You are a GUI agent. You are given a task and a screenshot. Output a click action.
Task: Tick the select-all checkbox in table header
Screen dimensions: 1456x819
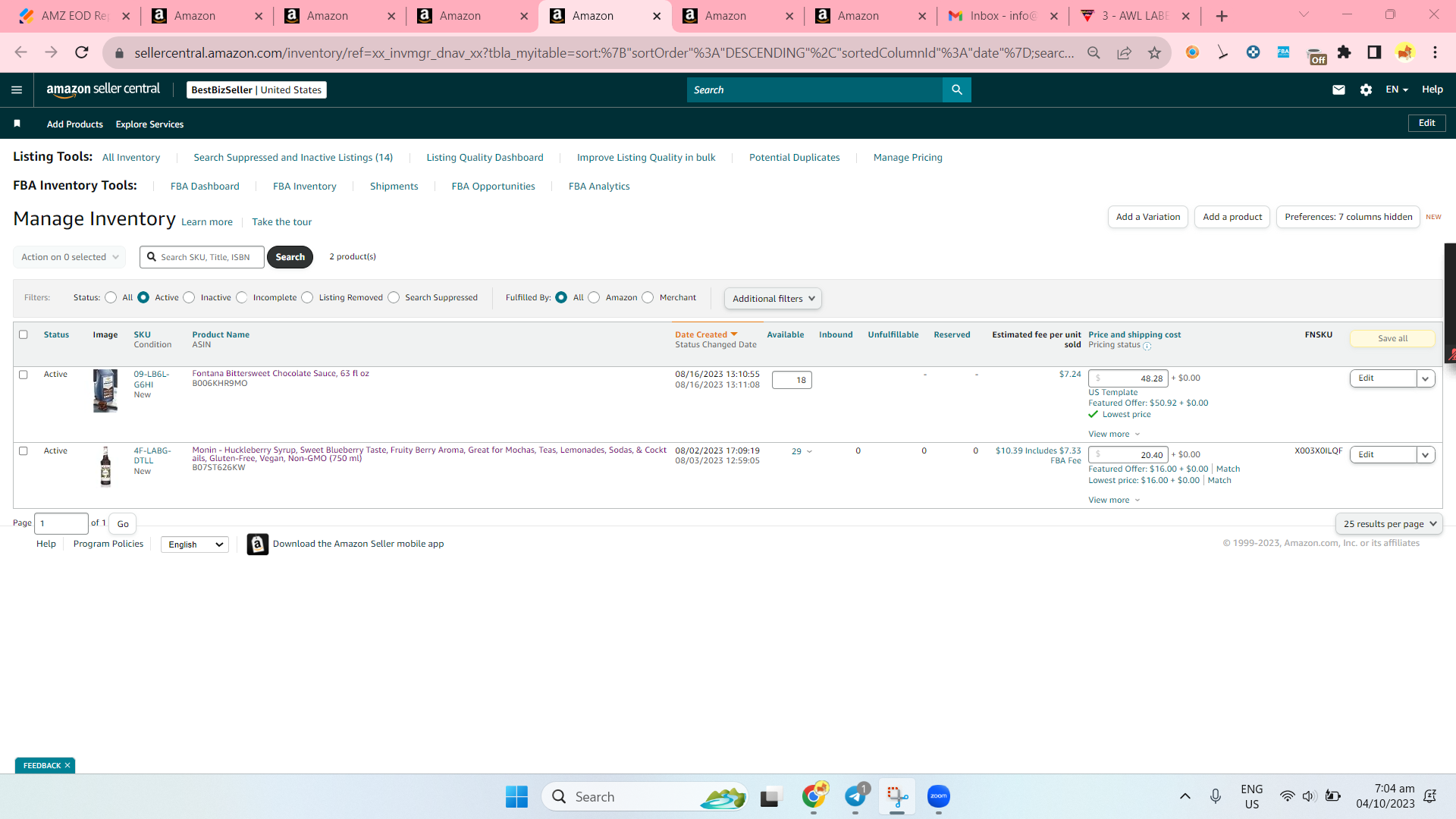click(x=24, y=334)
